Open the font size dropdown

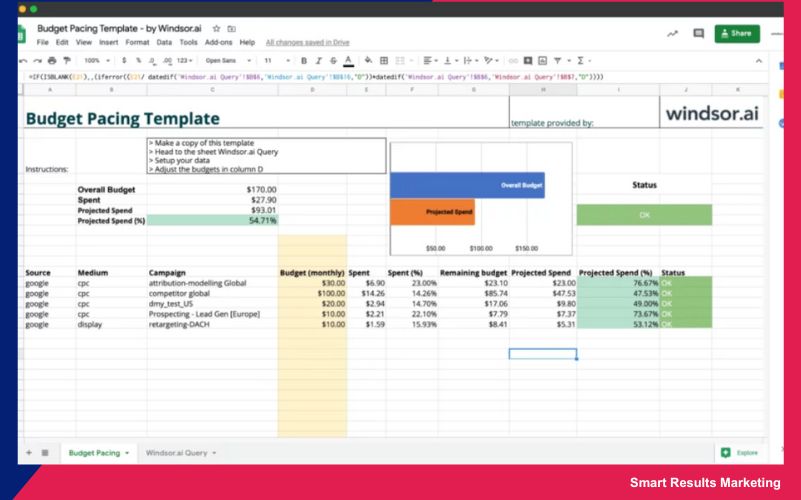[277, 61]
